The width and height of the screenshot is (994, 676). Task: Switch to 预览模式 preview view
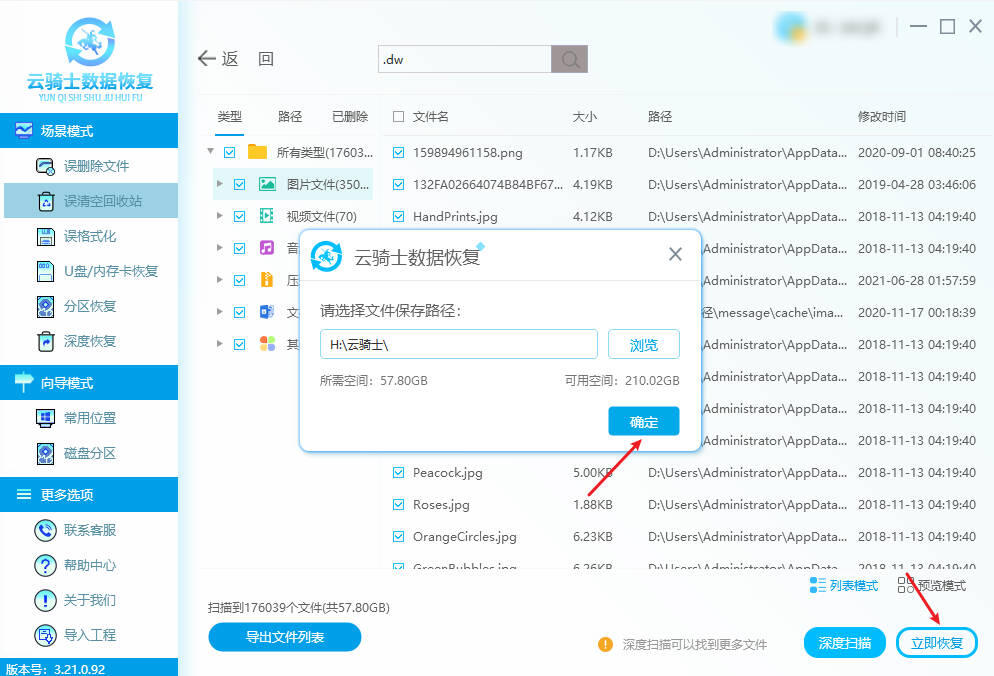pos(932,585)
